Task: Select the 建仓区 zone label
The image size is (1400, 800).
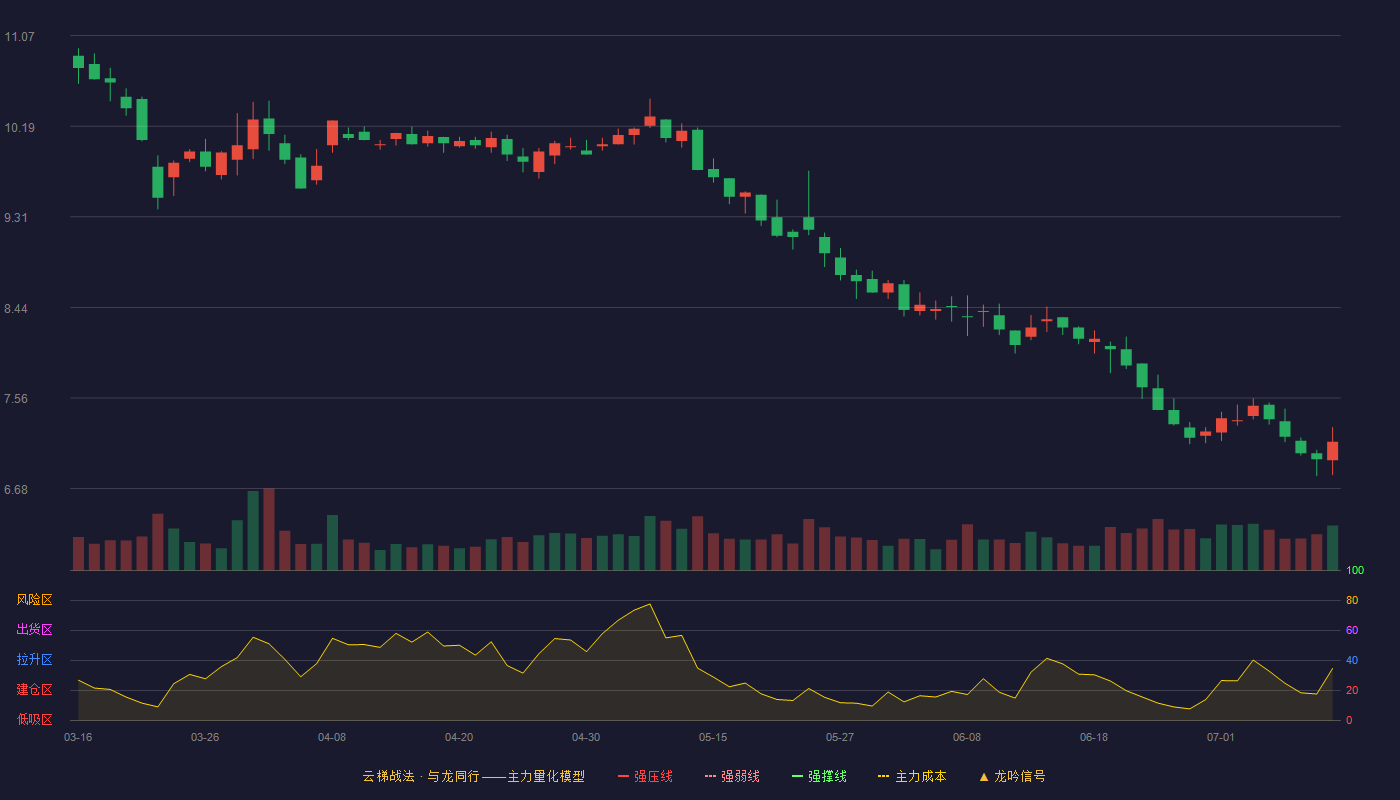Action: 34,690
